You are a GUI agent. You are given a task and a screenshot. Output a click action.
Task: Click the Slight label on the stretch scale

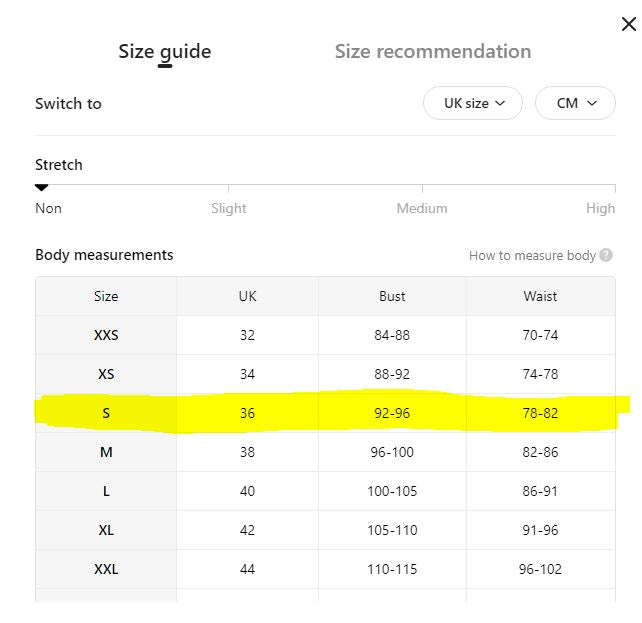(228, 208)
